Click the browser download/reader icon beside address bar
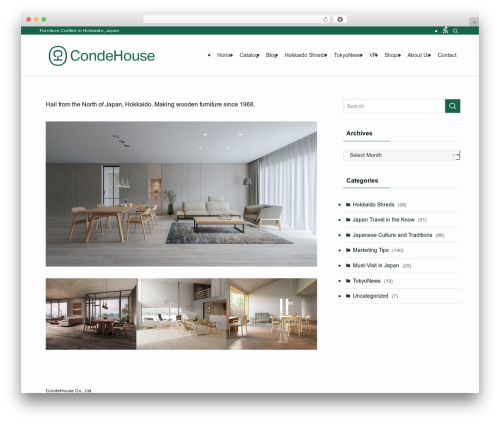The image size is (500, 423). coord(340,19)
